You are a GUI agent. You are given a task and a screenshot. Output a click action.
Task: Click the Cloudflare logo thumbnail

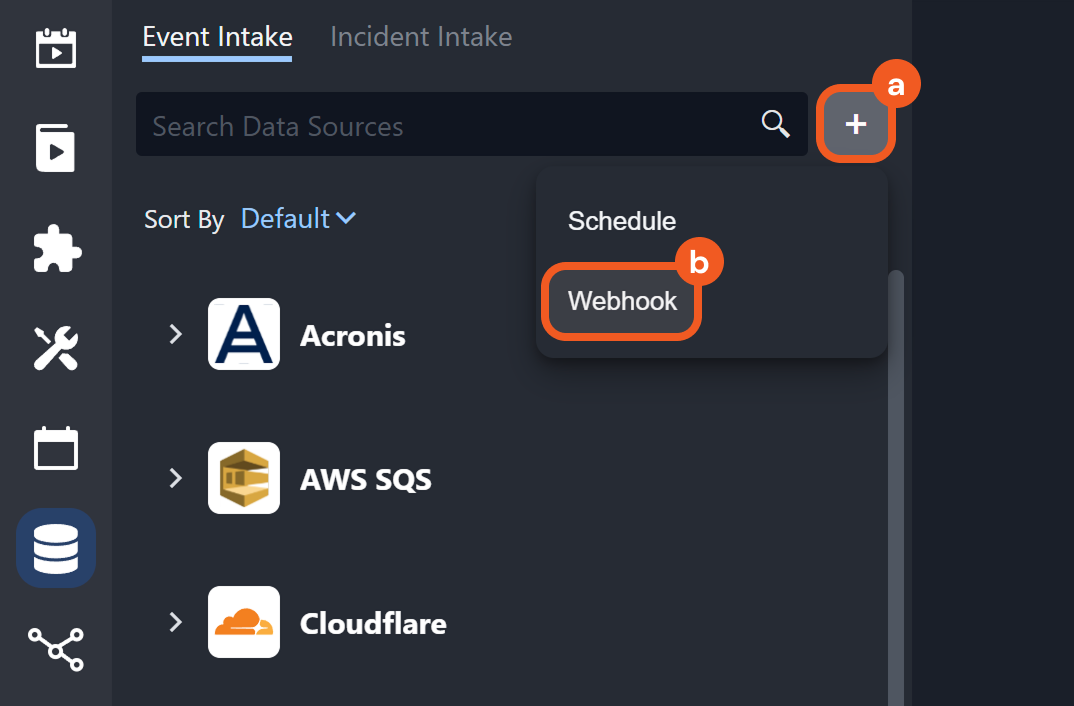tap(244, 622)
